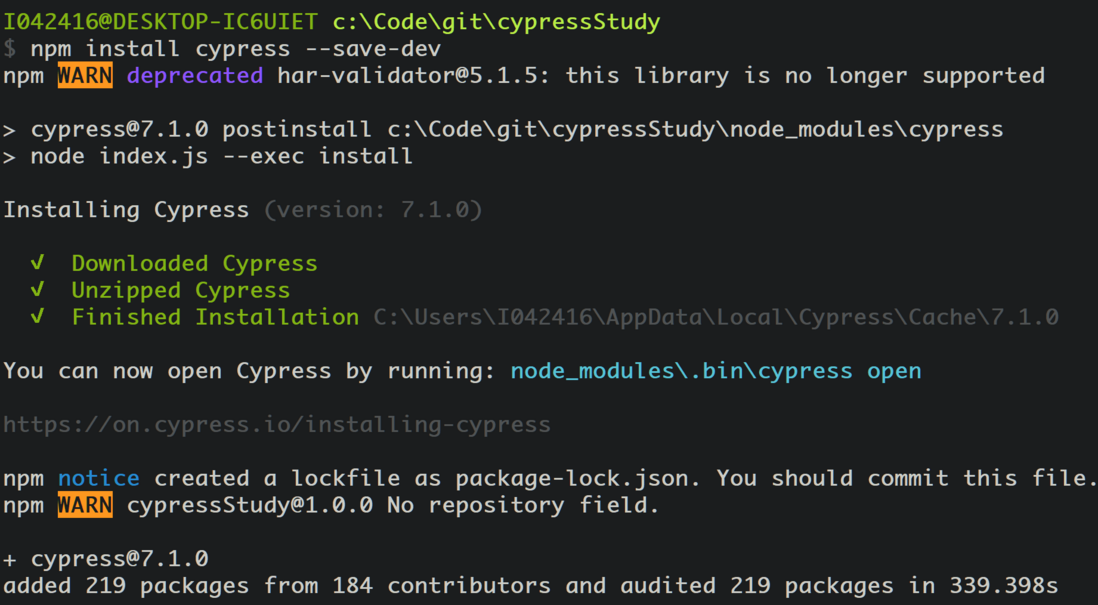
Task: Click the $ prompt symbol
Action: pyautogui.click(x=9, y=49)
